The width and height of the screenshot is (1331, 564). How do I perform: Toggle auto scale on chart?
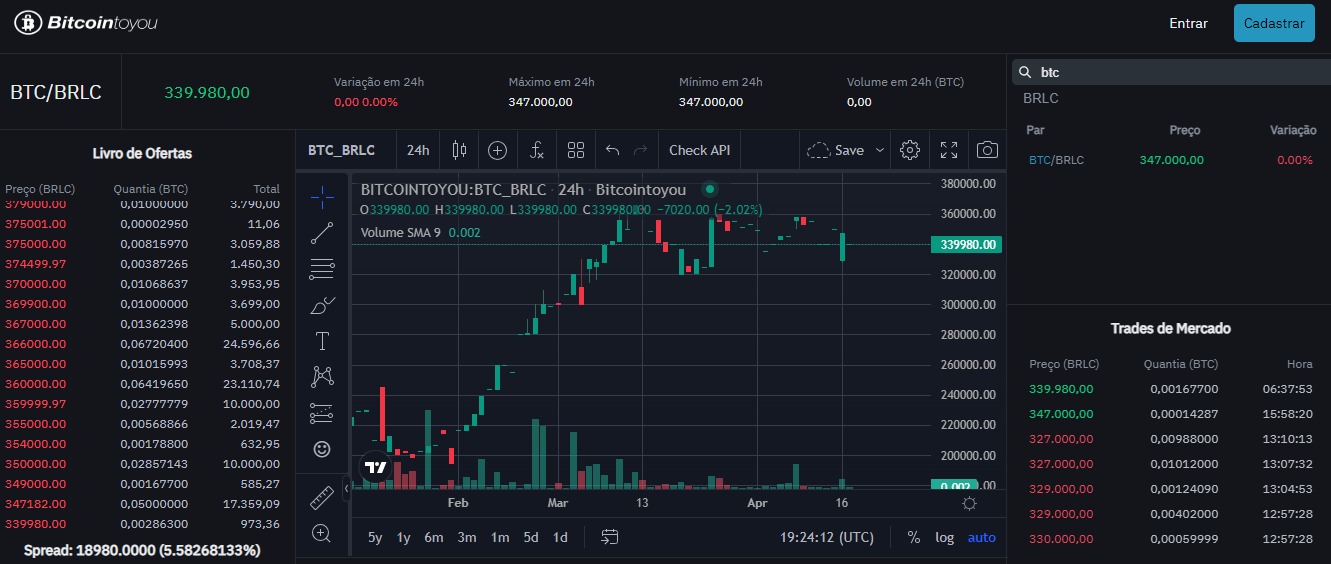[x=982, y=537]
